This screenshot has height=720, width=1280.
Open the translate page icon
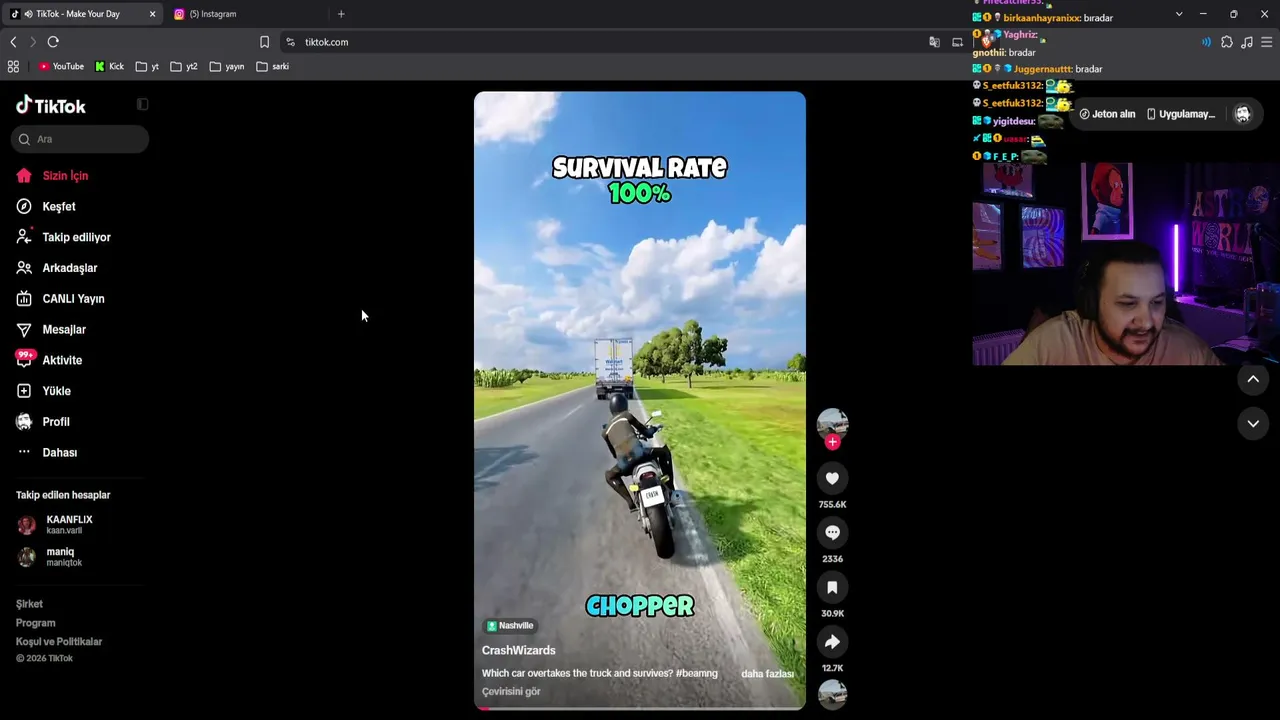[x=934, y=42]
